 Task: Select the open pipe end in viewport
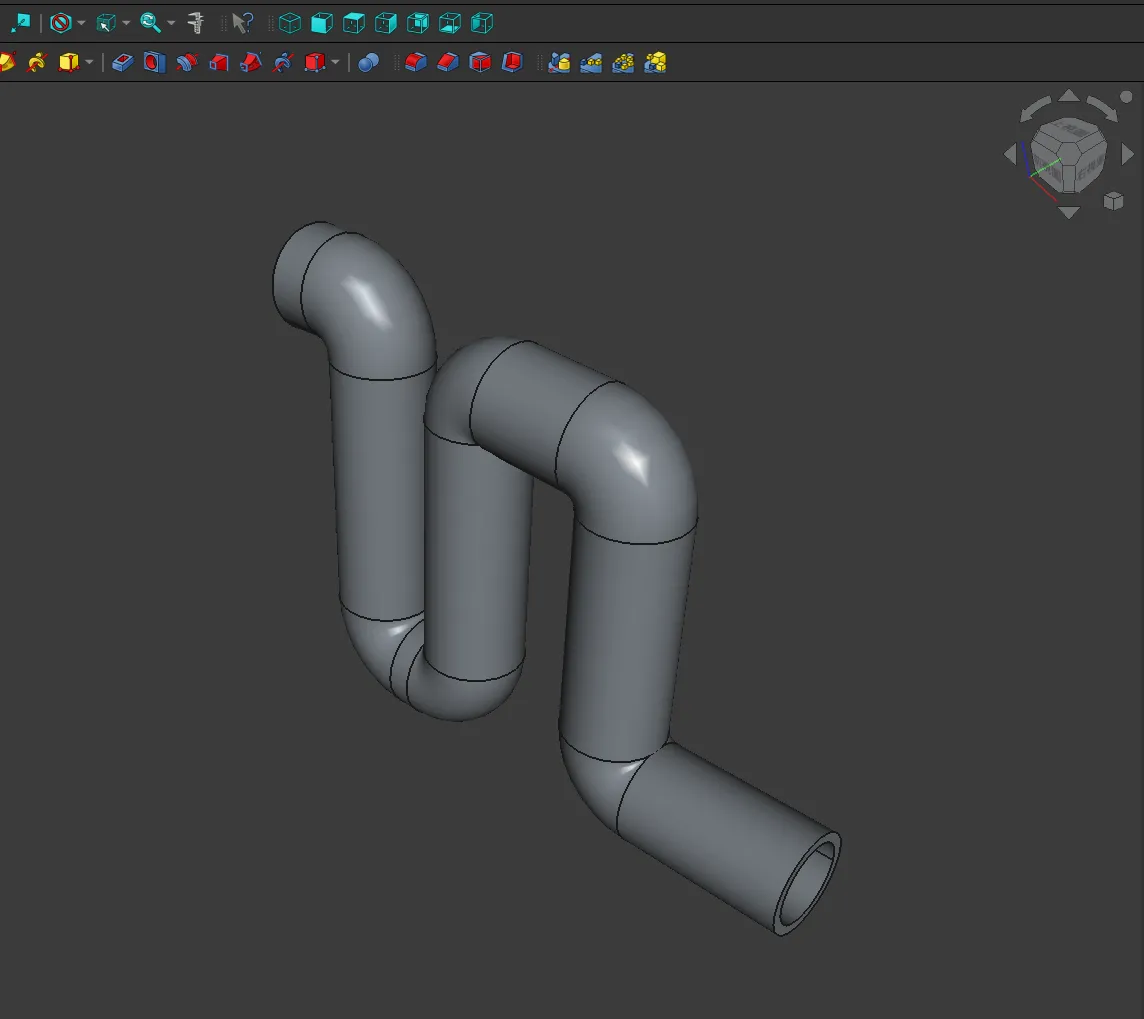pos(809,884)
